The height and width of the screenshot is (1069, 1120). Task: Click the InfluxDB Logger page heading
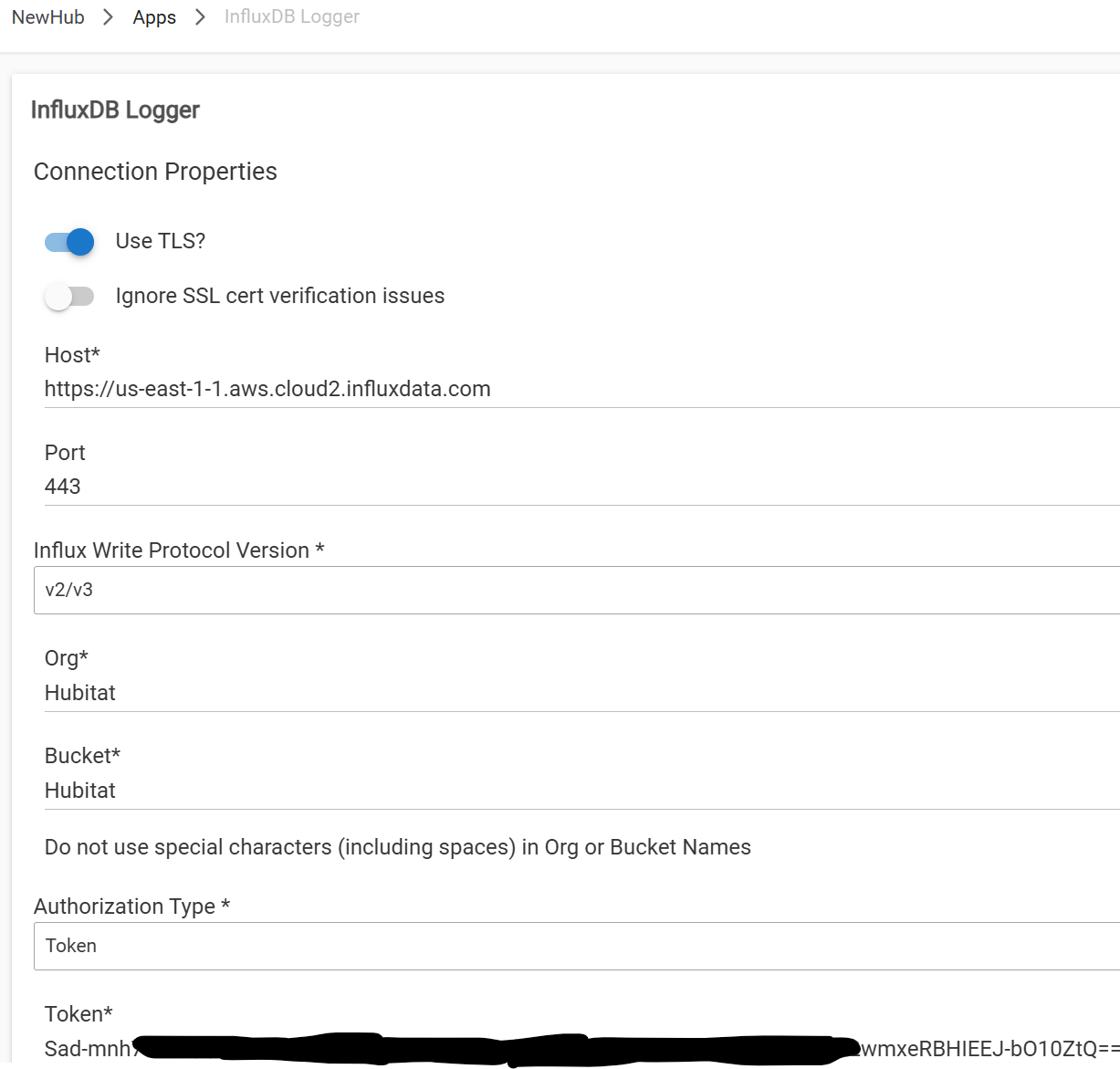pos(115,110)
